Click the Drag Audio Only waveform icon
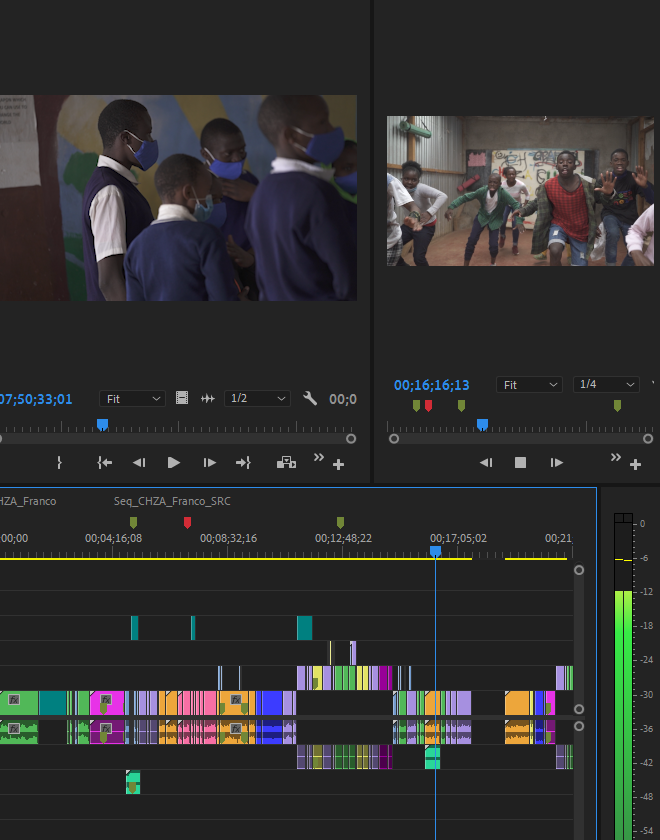This screenshot has height=840, width=660. pos(208,399)
